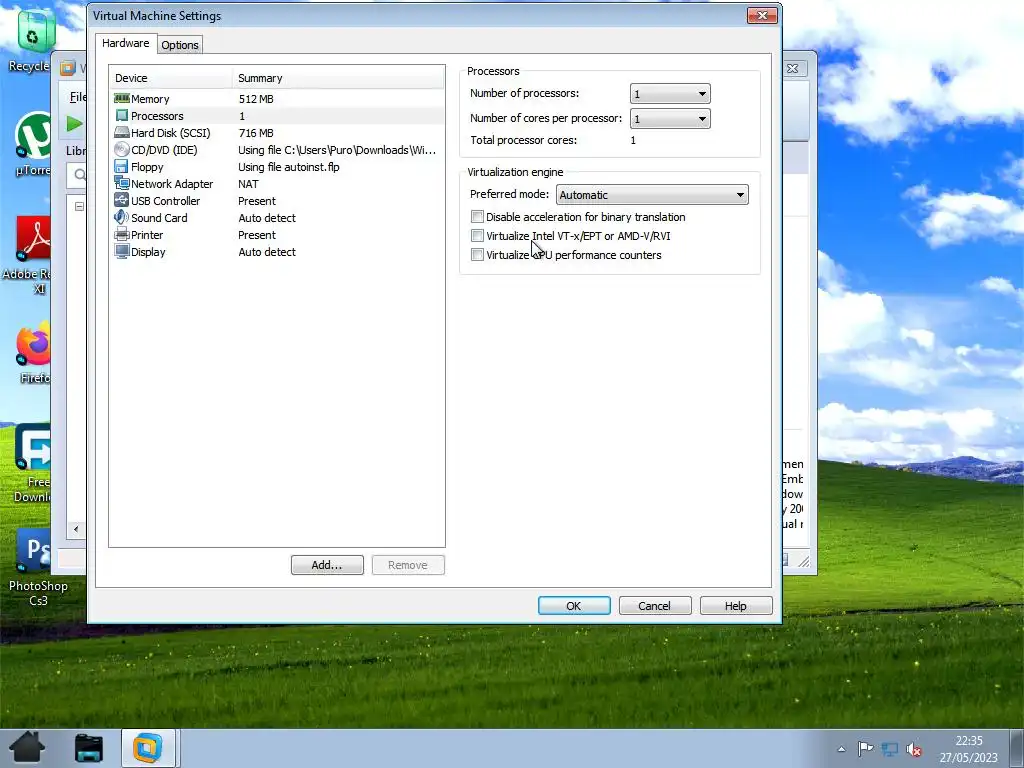This screenshot has width=1024, height=768.
Task: Click the Cancel button
Action: tap(654, 605)
